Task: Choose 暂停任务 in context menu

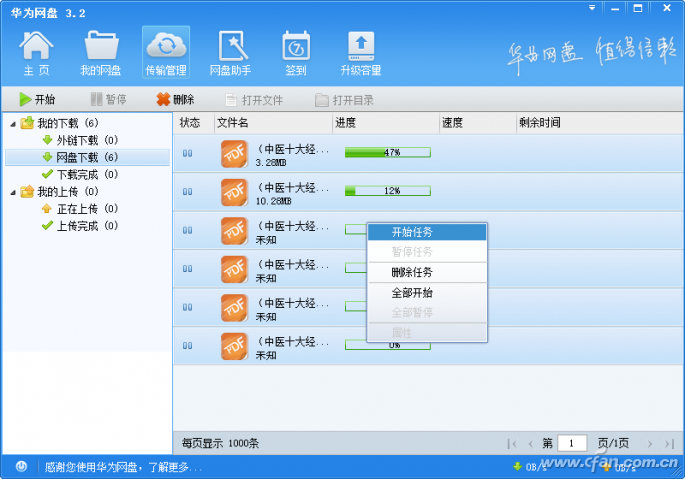Action: click(427, 252)
